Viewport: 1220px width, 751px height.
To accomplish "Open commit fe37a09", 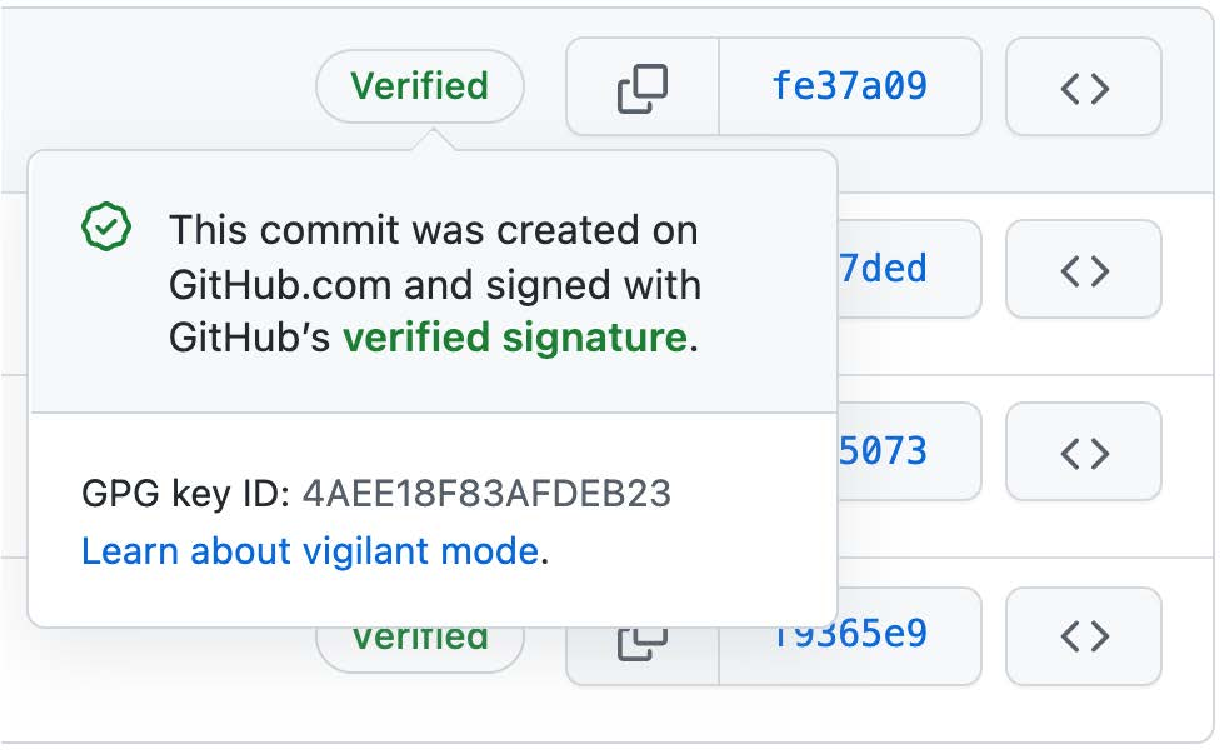I will point(850,87).
